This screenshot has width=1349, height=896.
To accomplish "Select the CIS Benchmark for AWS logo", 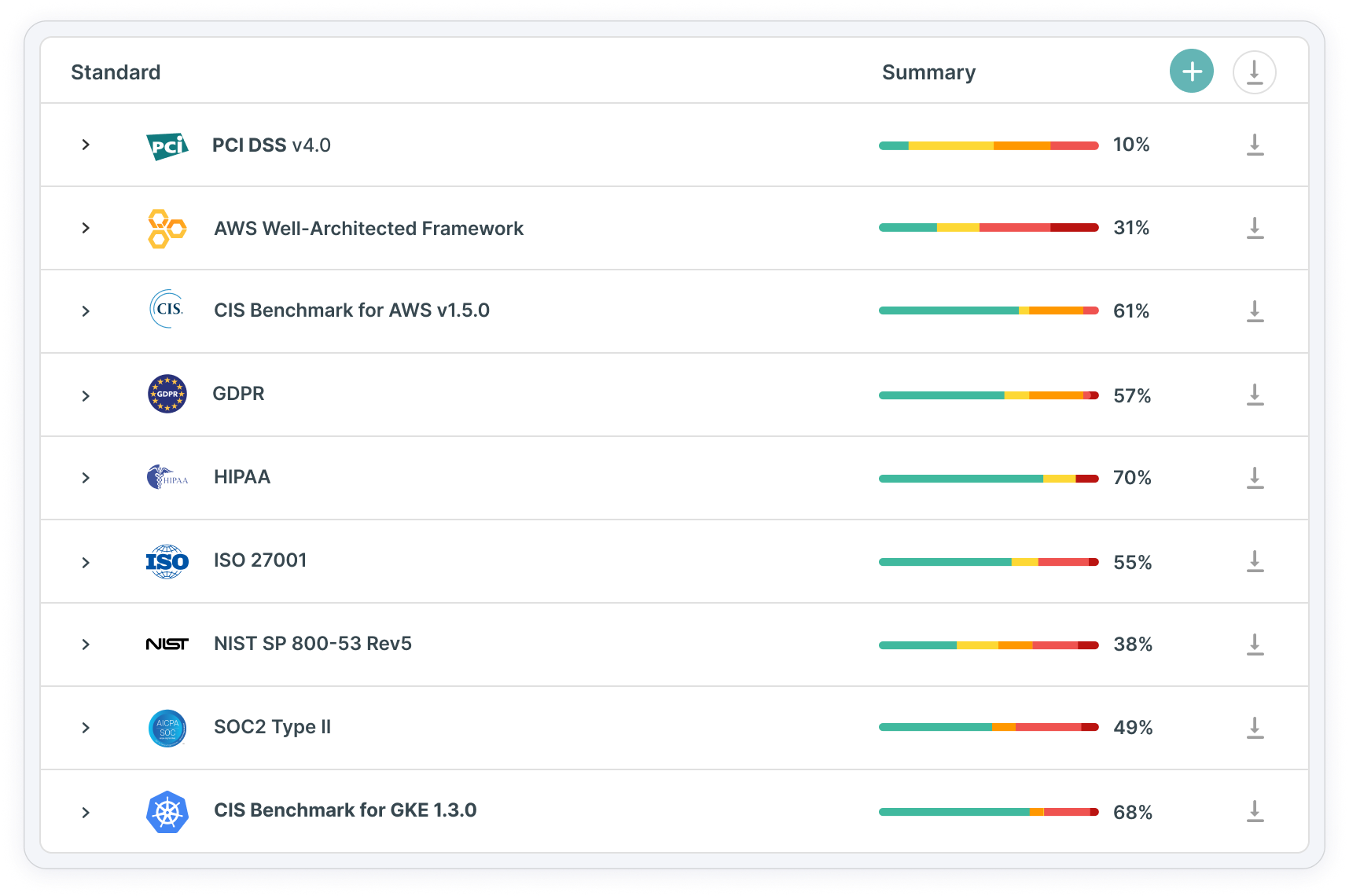I will (x=167, y=310).
